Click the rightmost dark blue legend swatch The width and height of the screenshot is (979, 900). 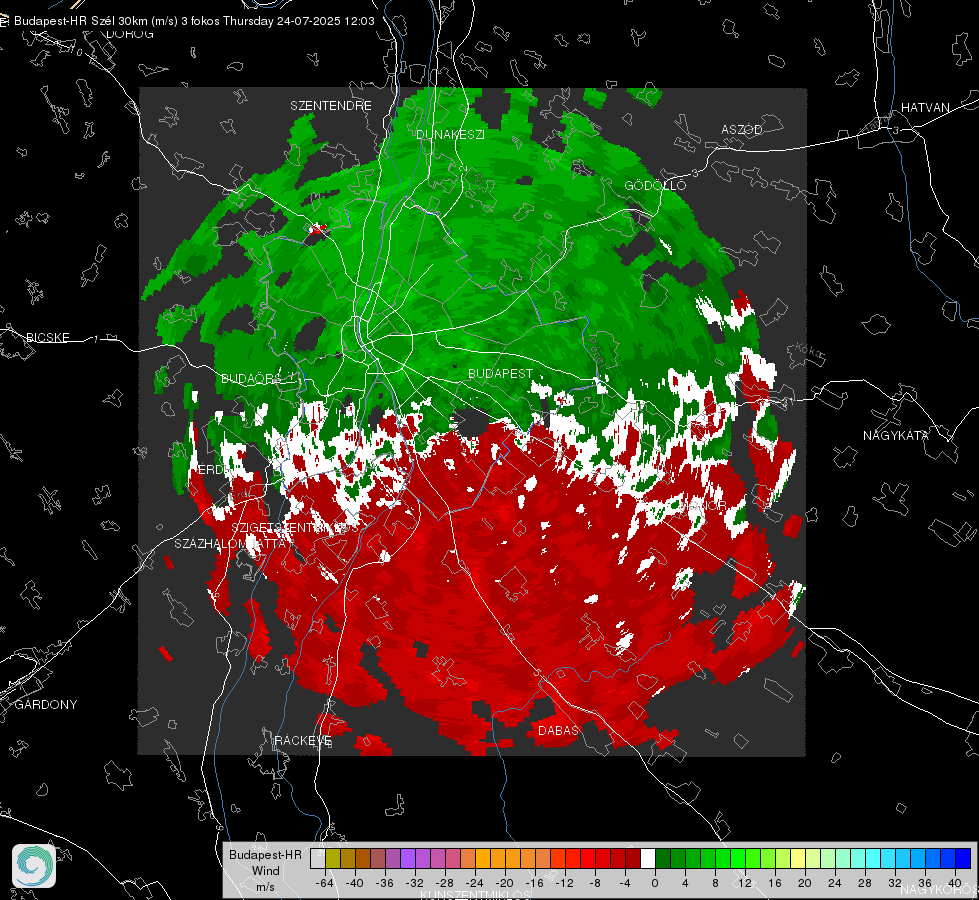(x=963, y=858)
